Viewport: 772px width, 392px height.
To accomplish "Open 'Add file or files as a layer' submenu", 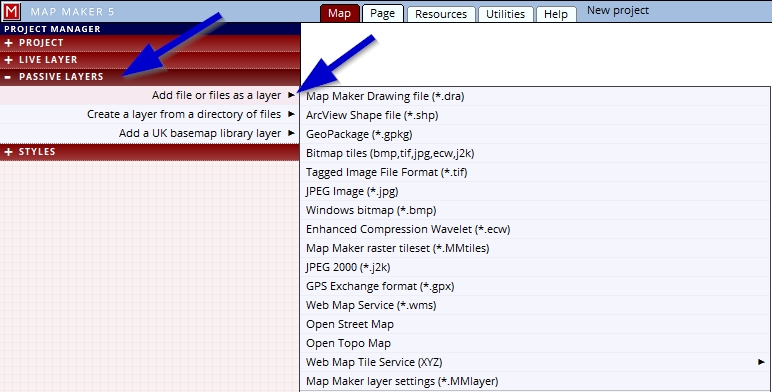I will coord(150,95).
